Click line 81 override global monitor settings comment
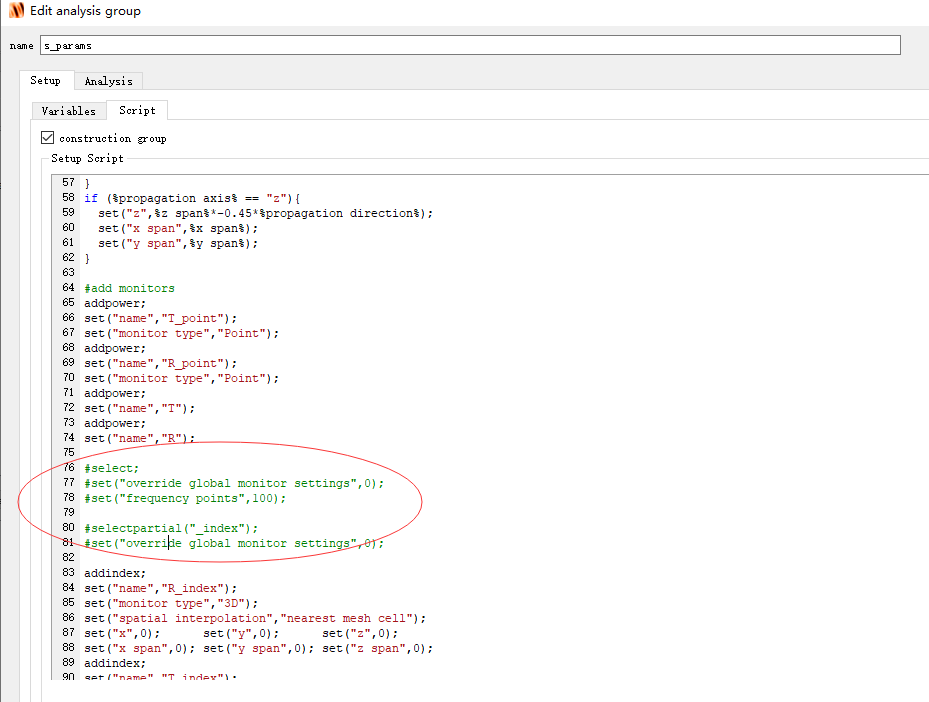Screen dimensions: 929x702 tap(234, 543)
